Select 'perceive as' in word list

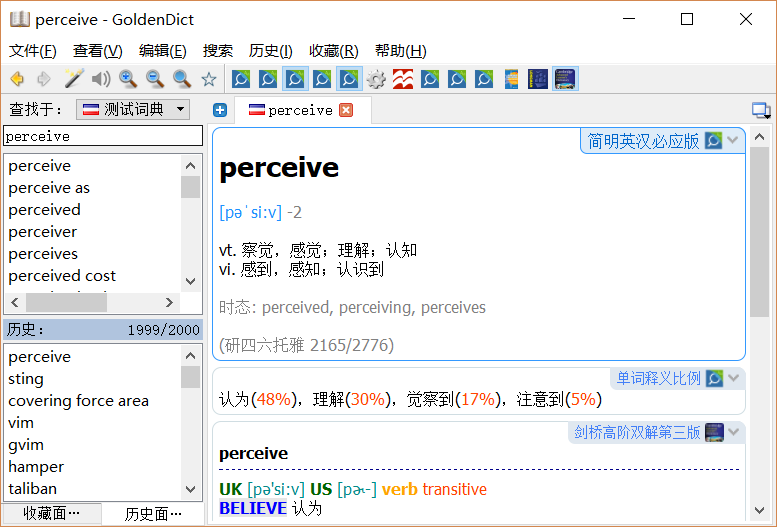(49, 188)
